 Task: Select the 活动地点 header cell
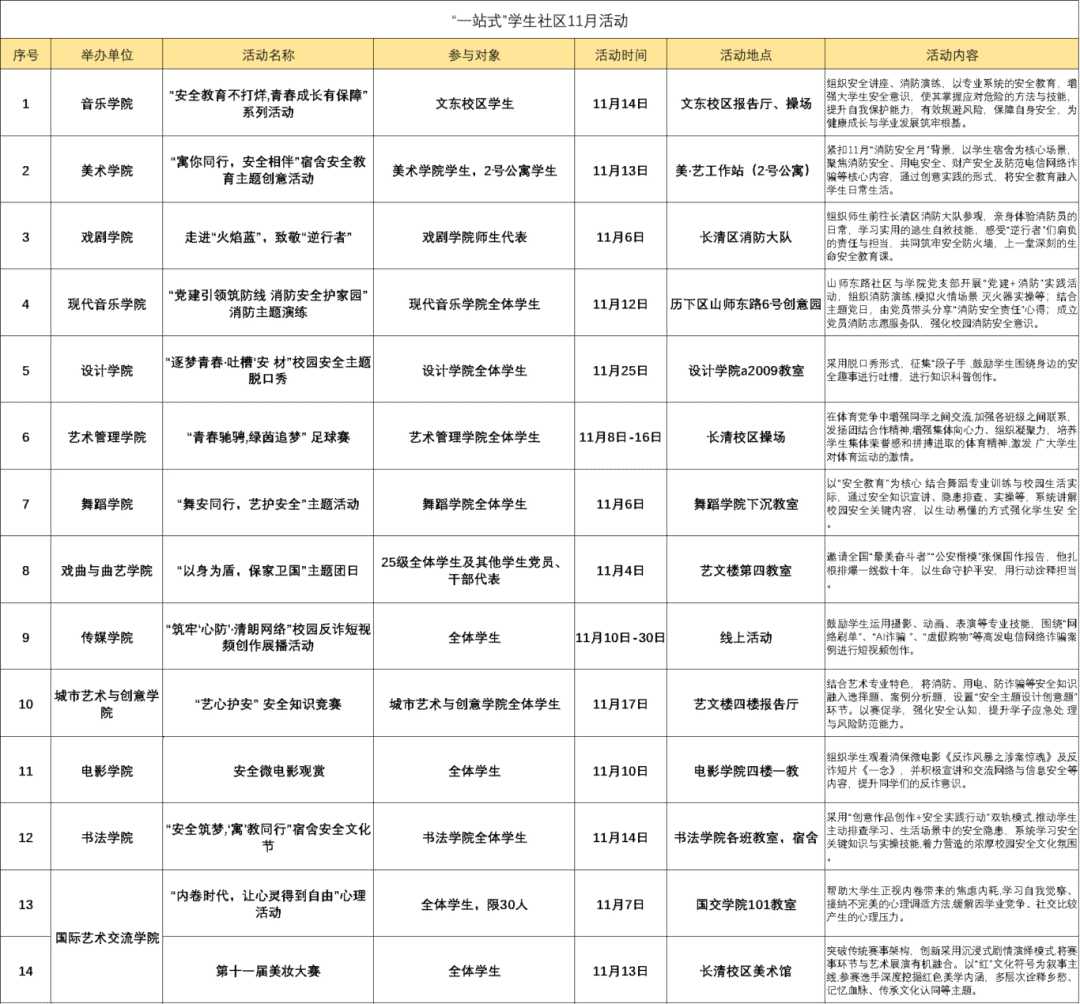pyautogui.click(x=745, y=55)
